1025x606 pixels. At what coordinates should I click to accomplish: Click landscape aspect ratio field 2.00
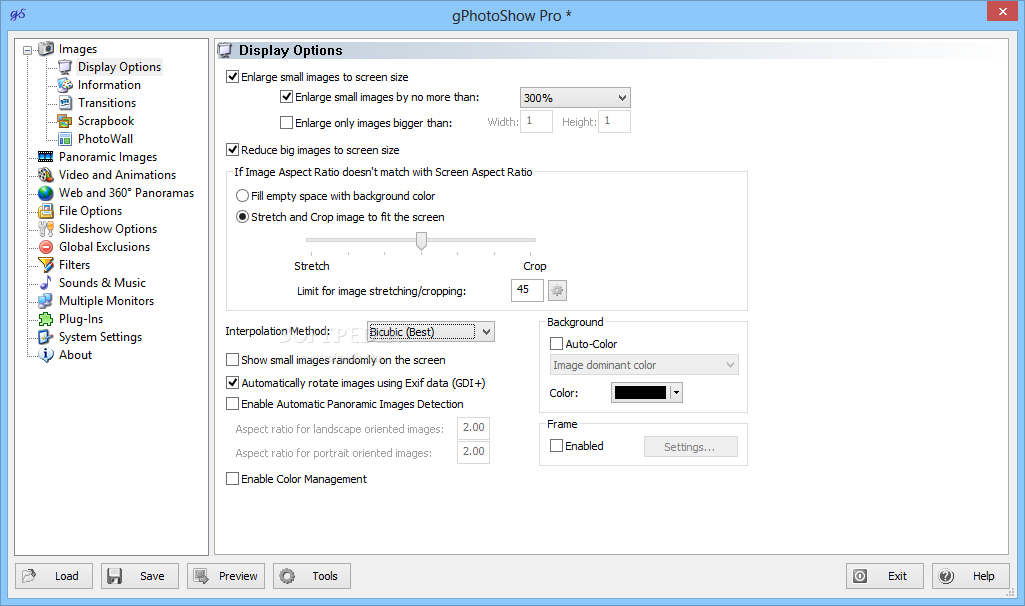(474, 428)
